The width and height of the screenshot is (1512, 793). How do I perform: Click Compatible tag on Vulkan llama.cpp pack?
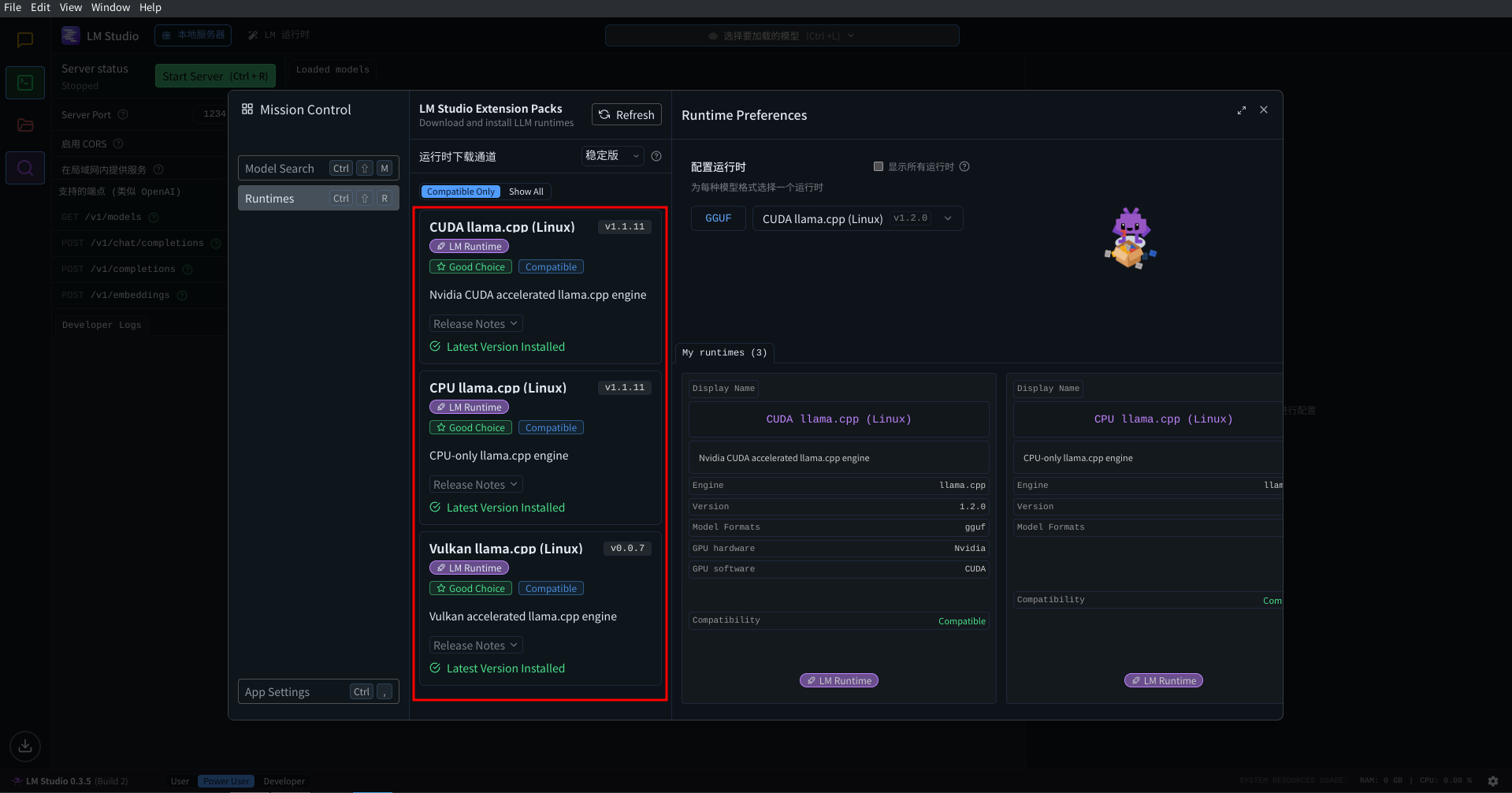[551, 588]
